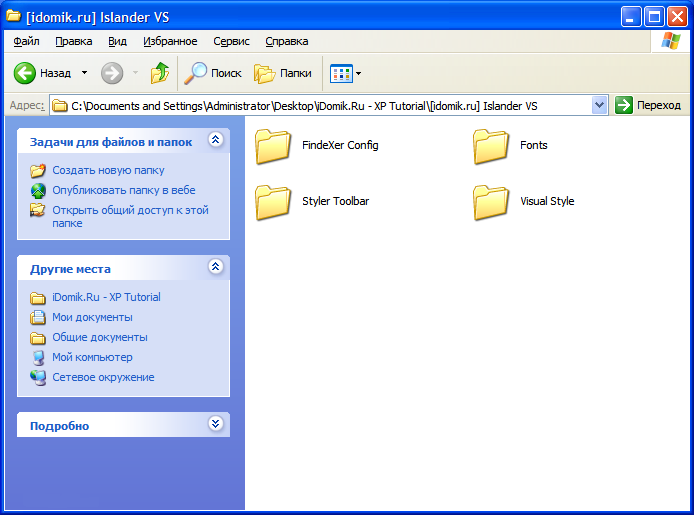This screenshot has width=694, height=515.
Task: Click the Windows flag logo
Action: coord(671,41)
